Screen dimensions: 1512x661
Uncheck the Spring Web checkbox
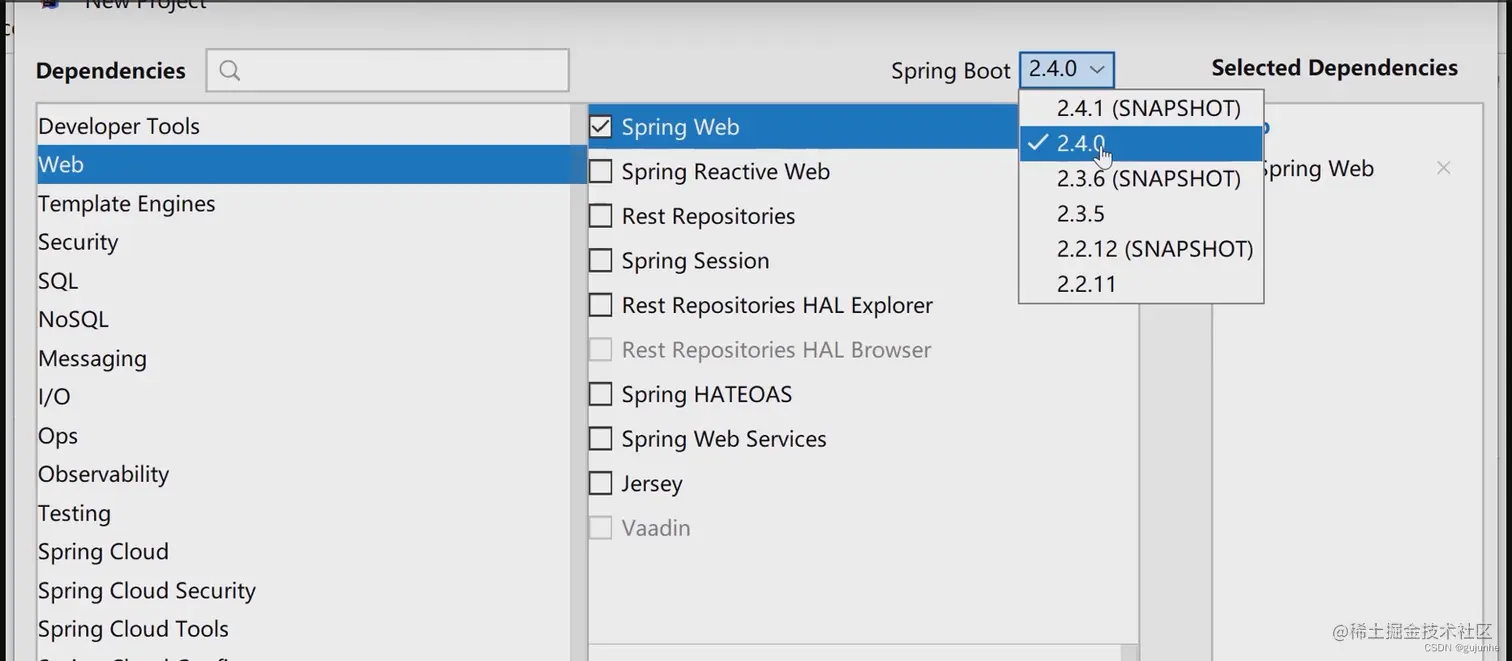(x=600, y=127)
